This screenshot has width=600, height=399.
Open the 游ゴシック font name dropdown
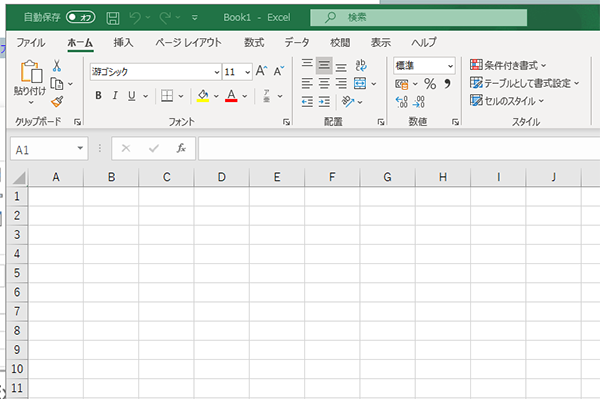(x=217, y=72)
